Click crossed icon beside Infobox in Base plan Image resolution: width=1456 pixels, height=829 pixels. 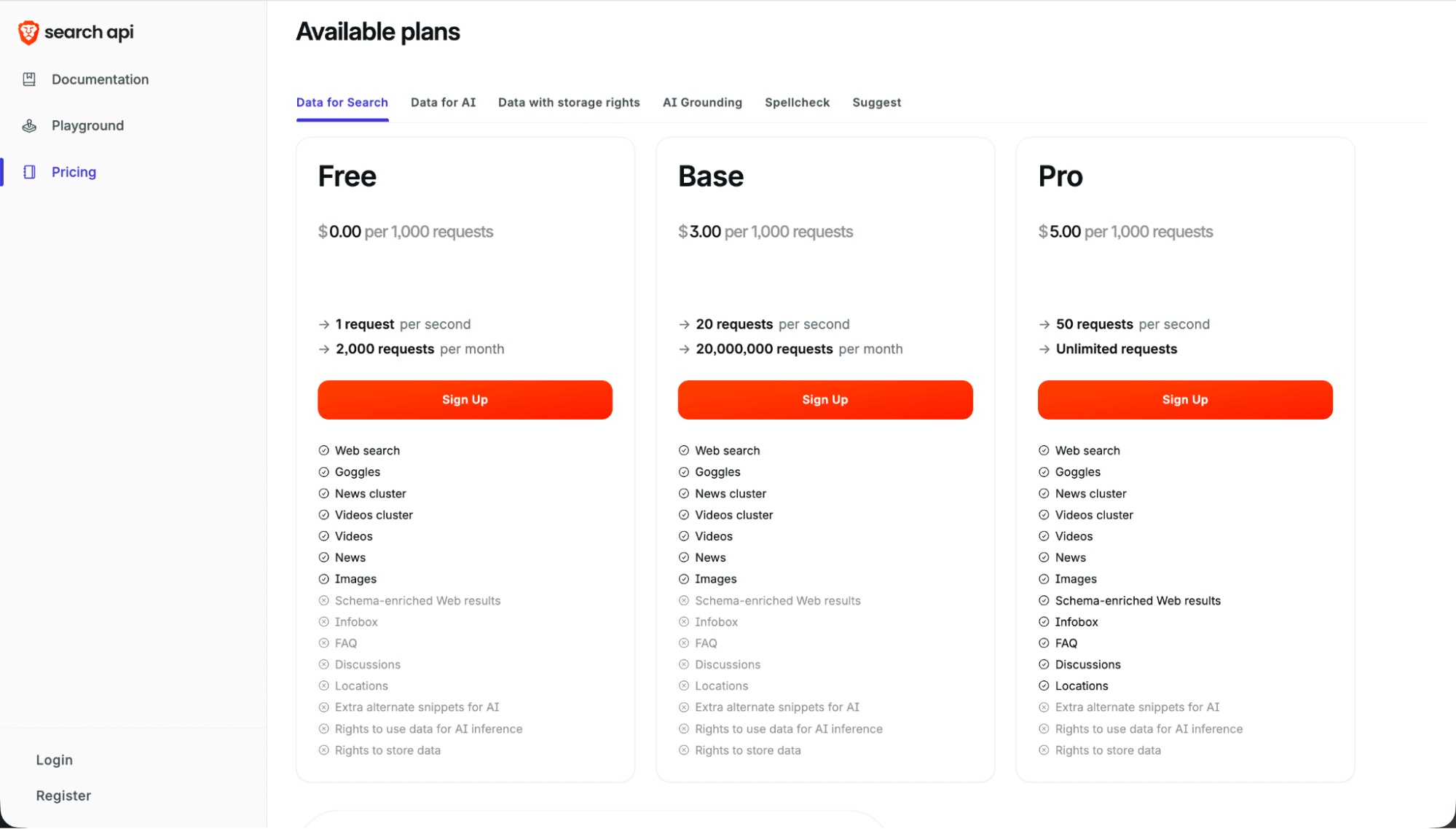click(x=684, y=621)
